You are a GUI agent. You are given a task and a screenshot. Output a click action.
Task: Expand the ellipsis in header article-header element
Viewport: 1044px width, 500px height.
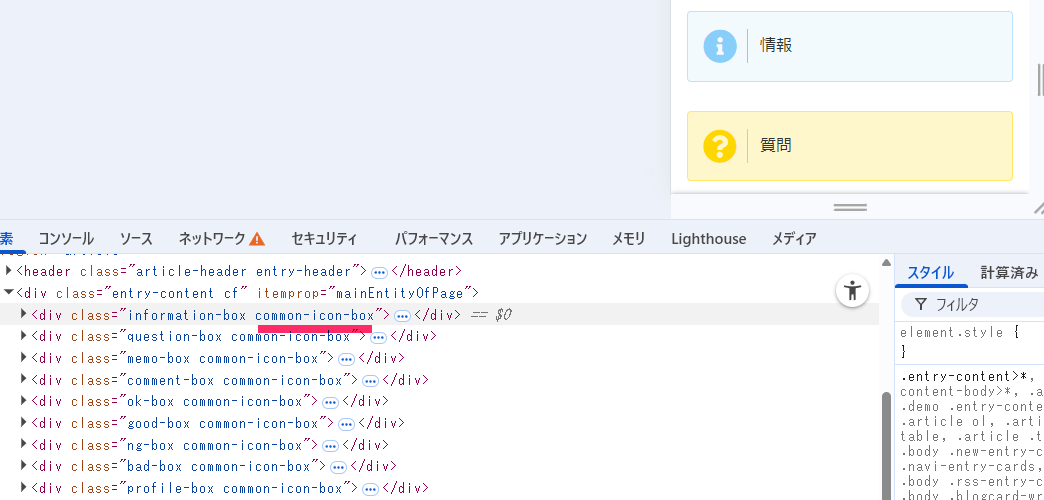(379, 272)
